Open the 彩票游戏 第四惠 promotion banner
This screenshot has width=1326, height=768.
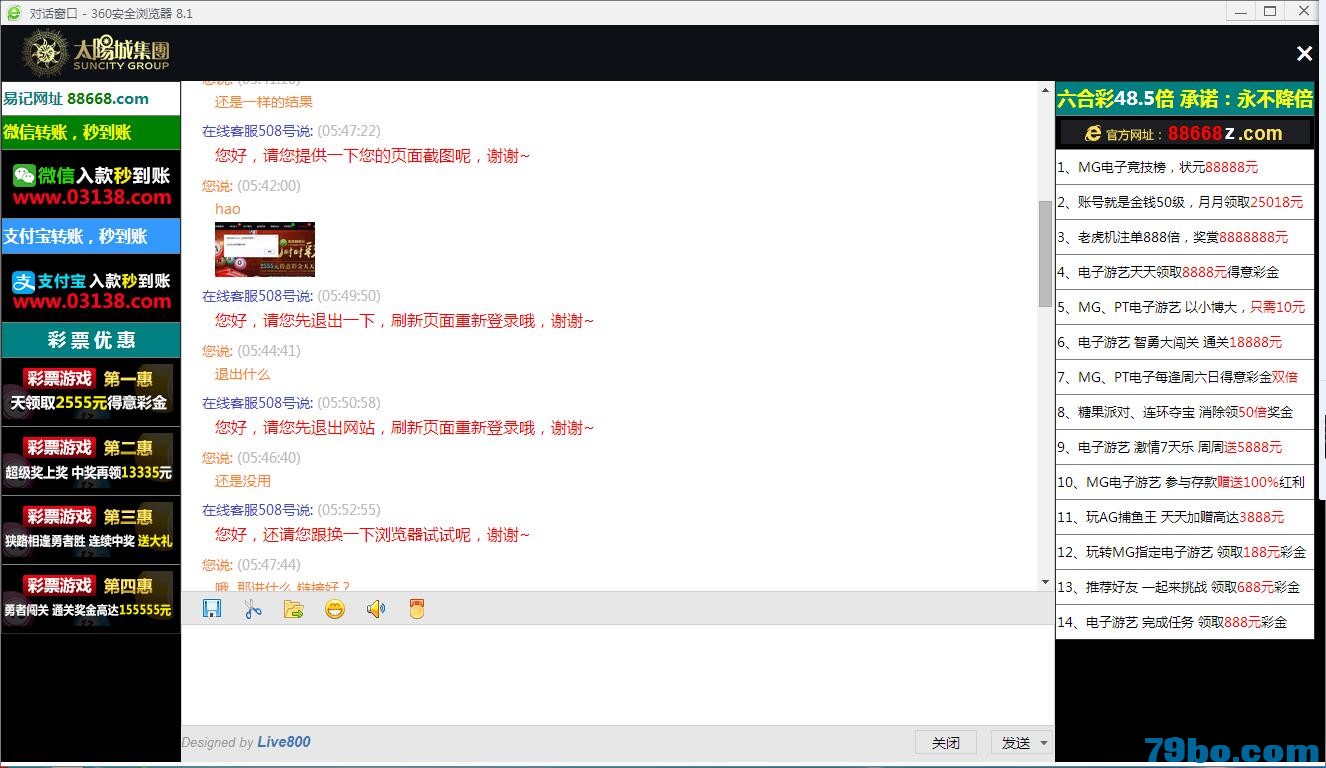(91, 599)
